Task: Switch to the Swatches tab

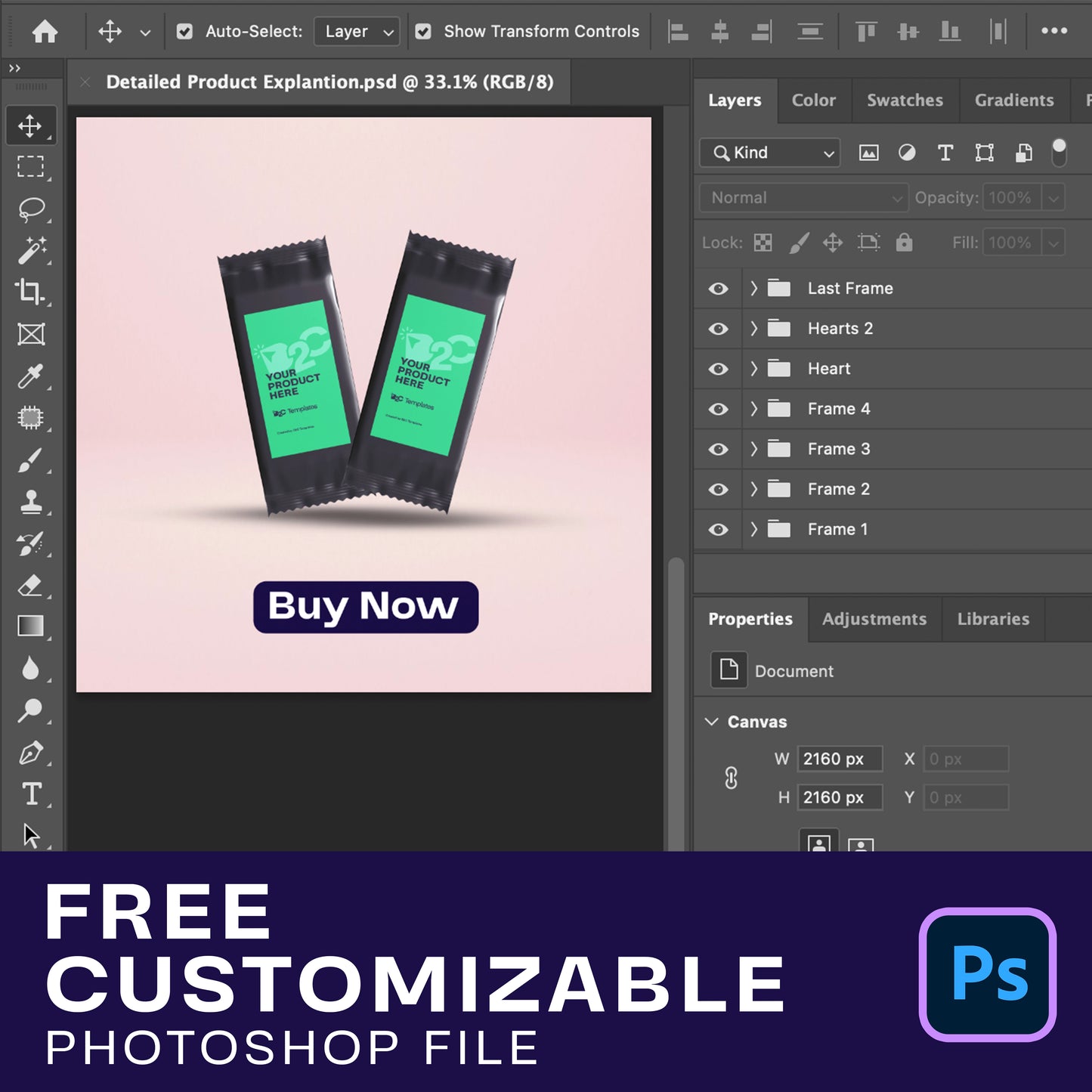Action: (905, 101)
